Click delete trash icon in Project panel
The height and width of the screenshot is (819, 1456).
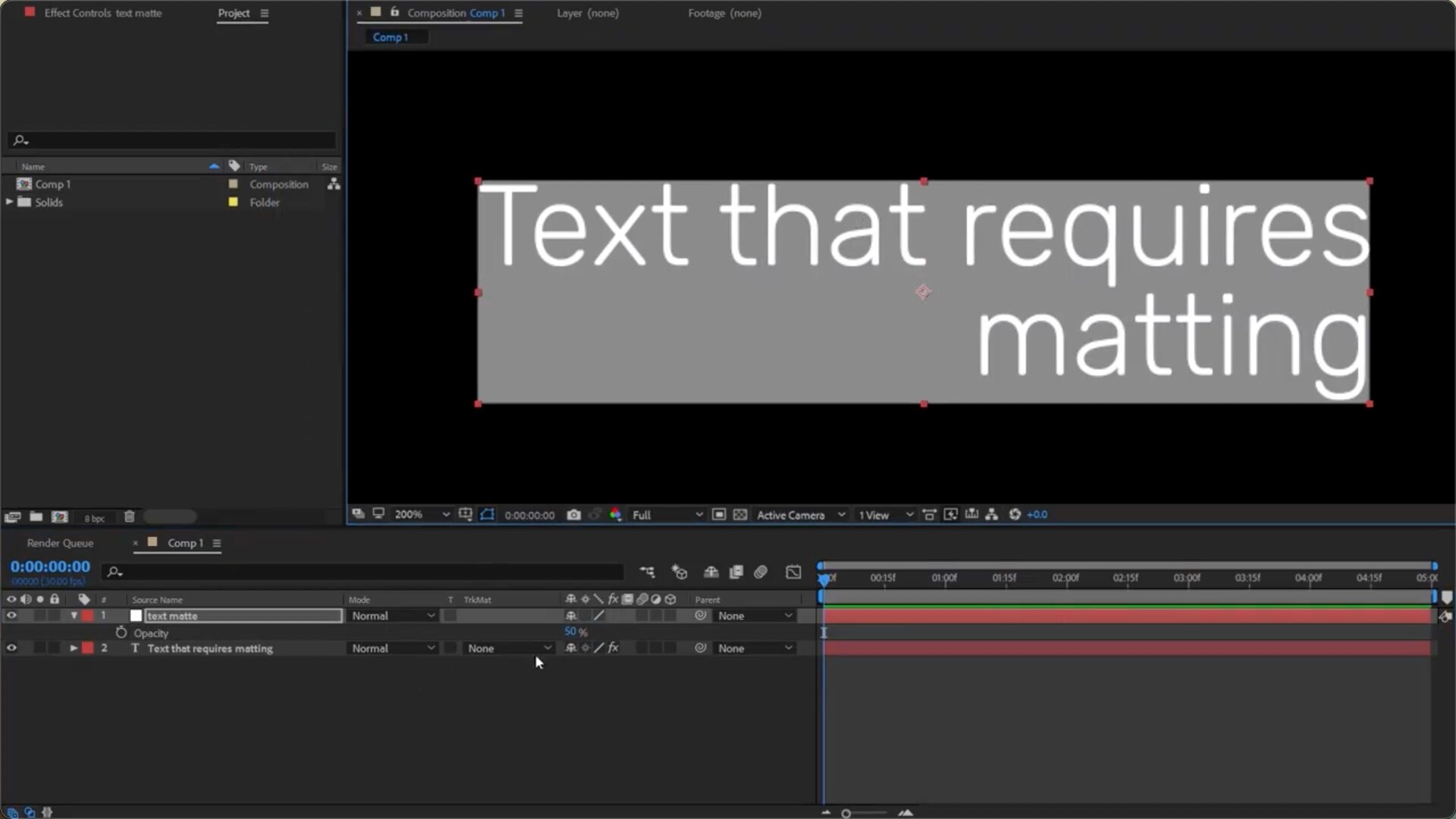coord(129,517)
